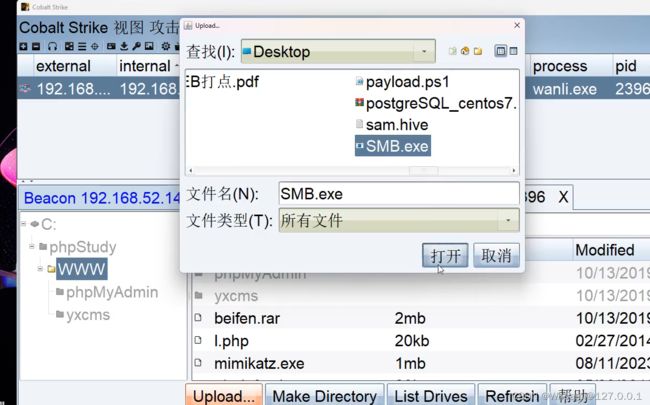Click the 取消 button
This screenshot has width=650, height=405.
[x=496, y=255]
